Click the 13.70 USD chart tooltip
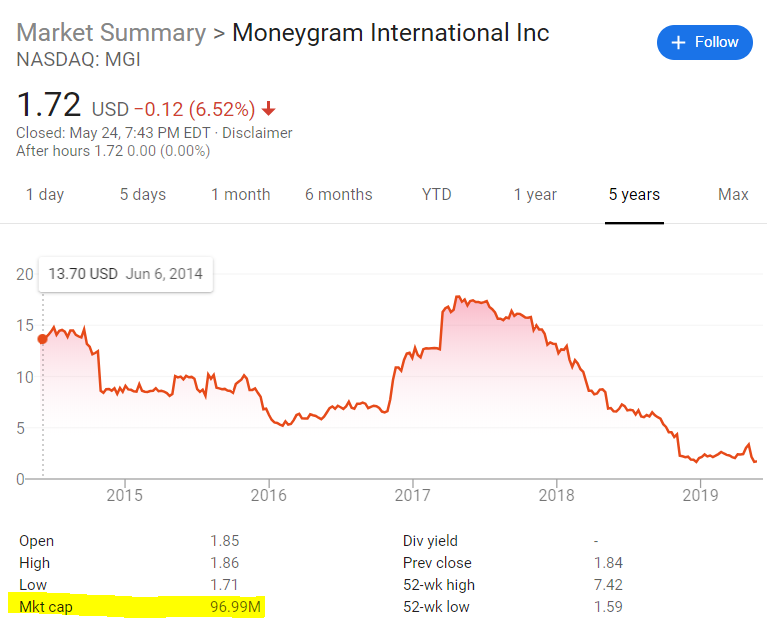Viewport: 767px width, 622px height. tap(125, 274)
